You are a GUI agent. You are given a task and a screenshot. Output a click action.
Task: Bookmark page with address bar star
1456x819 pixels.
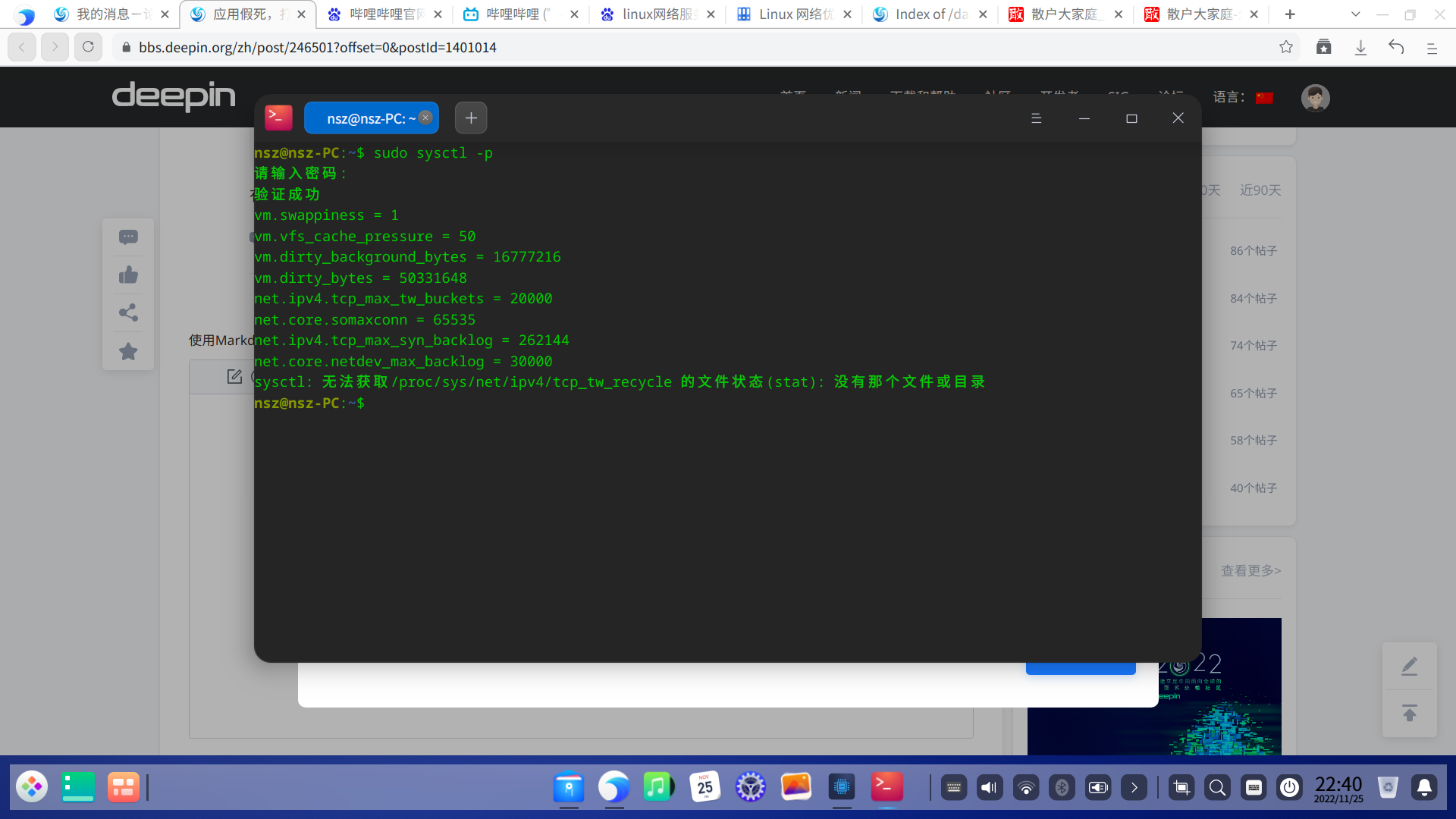tap(1286, 47)
